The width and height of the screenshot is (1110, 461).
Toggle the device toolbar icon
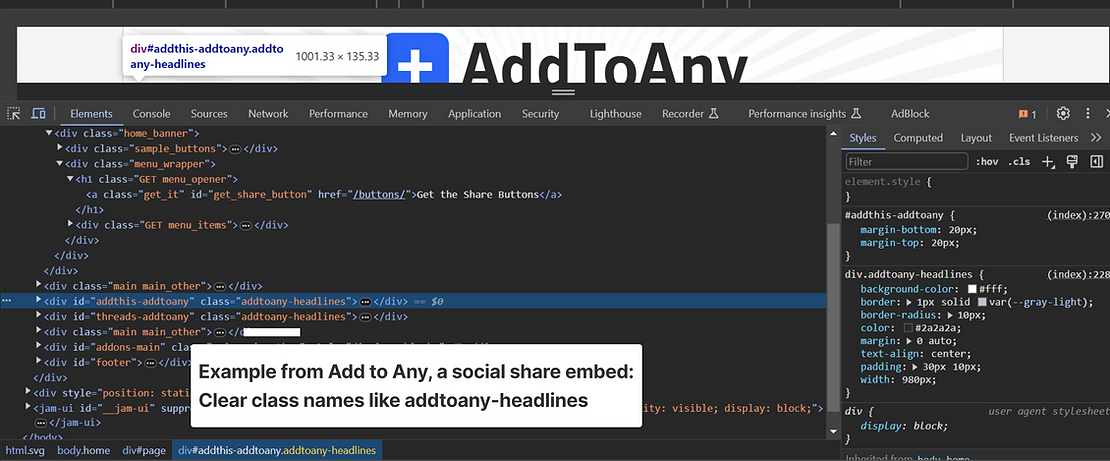coord(38,113)
